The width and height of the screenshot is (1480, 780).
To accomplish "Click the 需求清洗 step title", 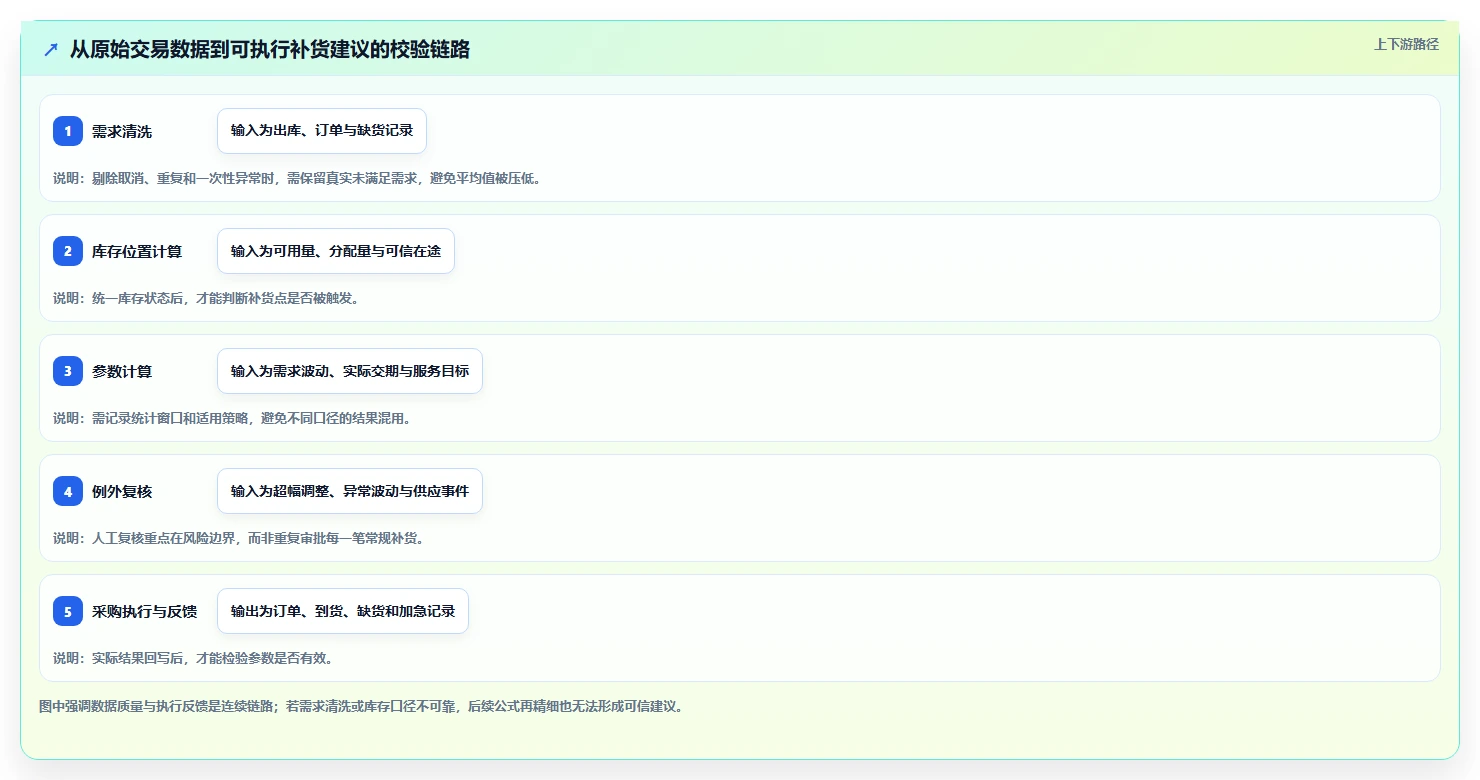I will [x=122, y=131].
